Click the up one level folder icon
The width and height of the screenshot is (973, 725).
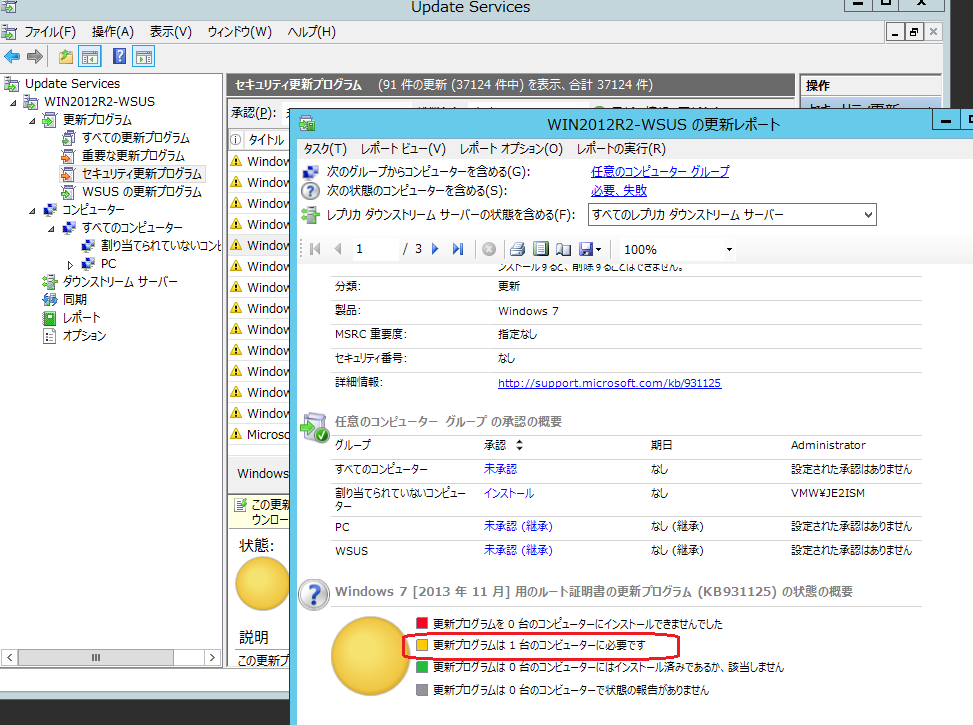click(x=66, y=57)
